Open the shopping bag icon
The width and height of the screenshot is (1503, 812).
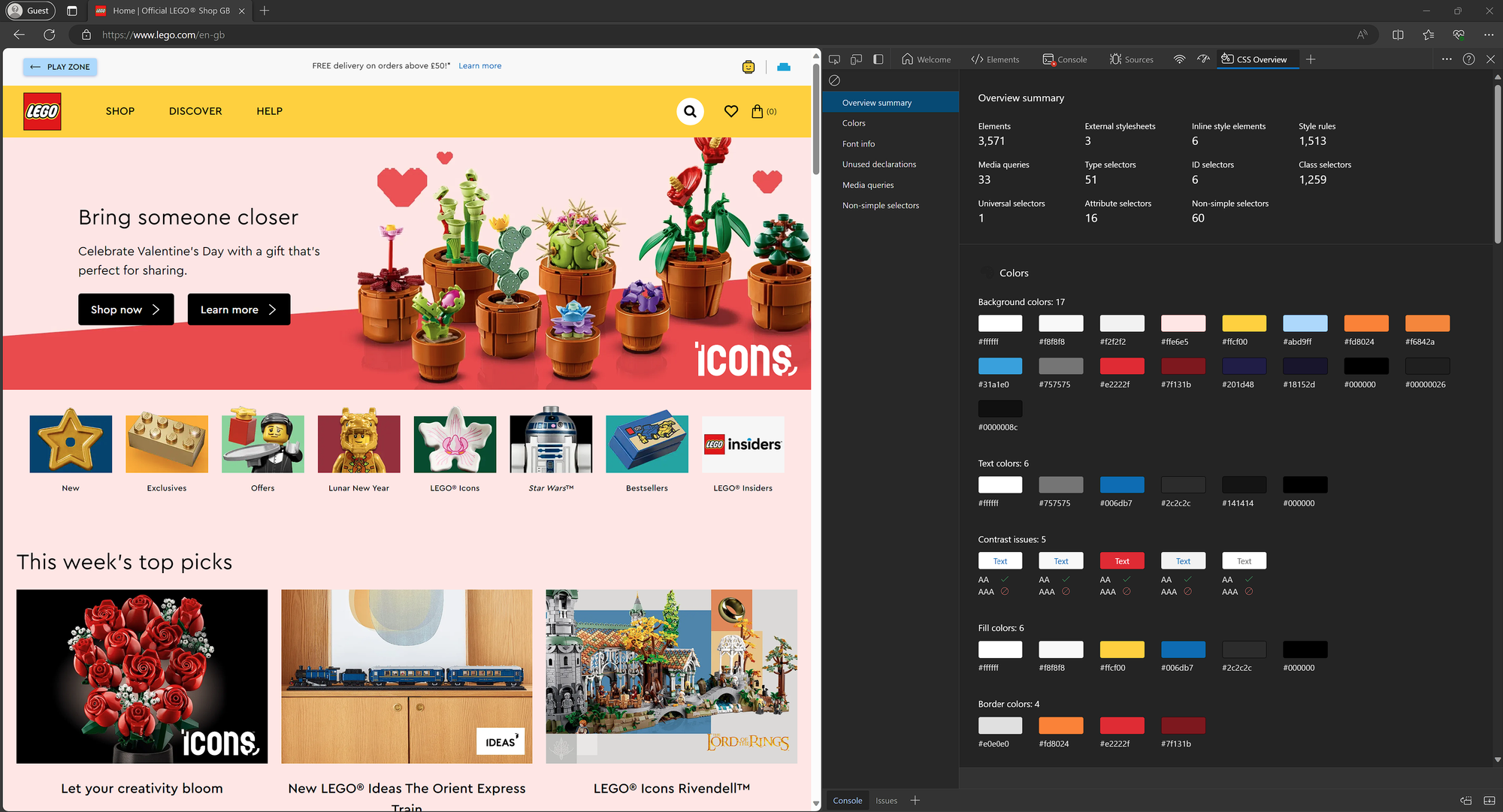tap(758, 111)
